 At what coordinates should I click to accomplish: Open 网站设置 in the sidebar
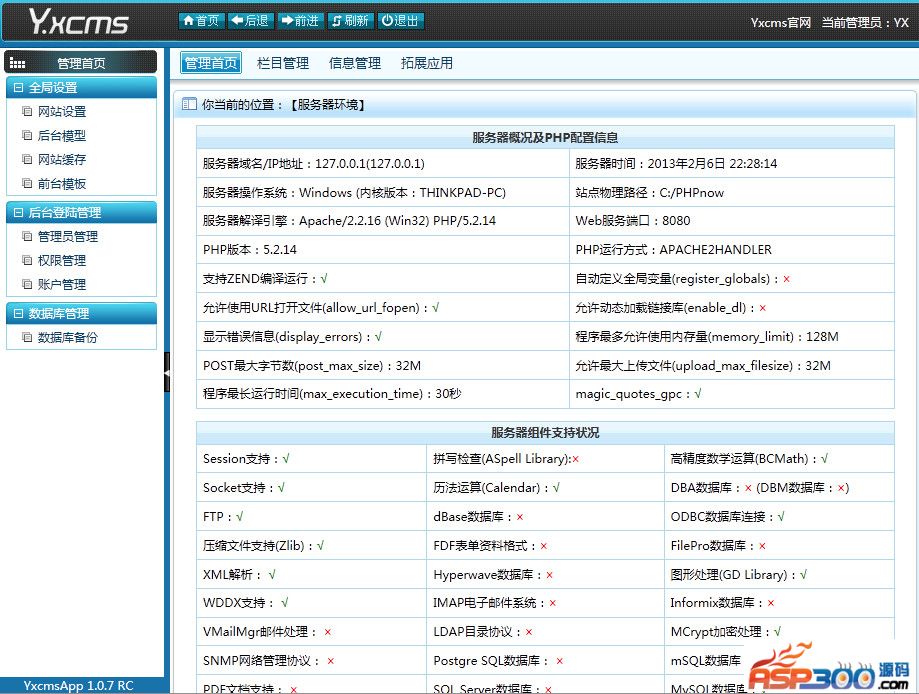(x=62, y=112)
